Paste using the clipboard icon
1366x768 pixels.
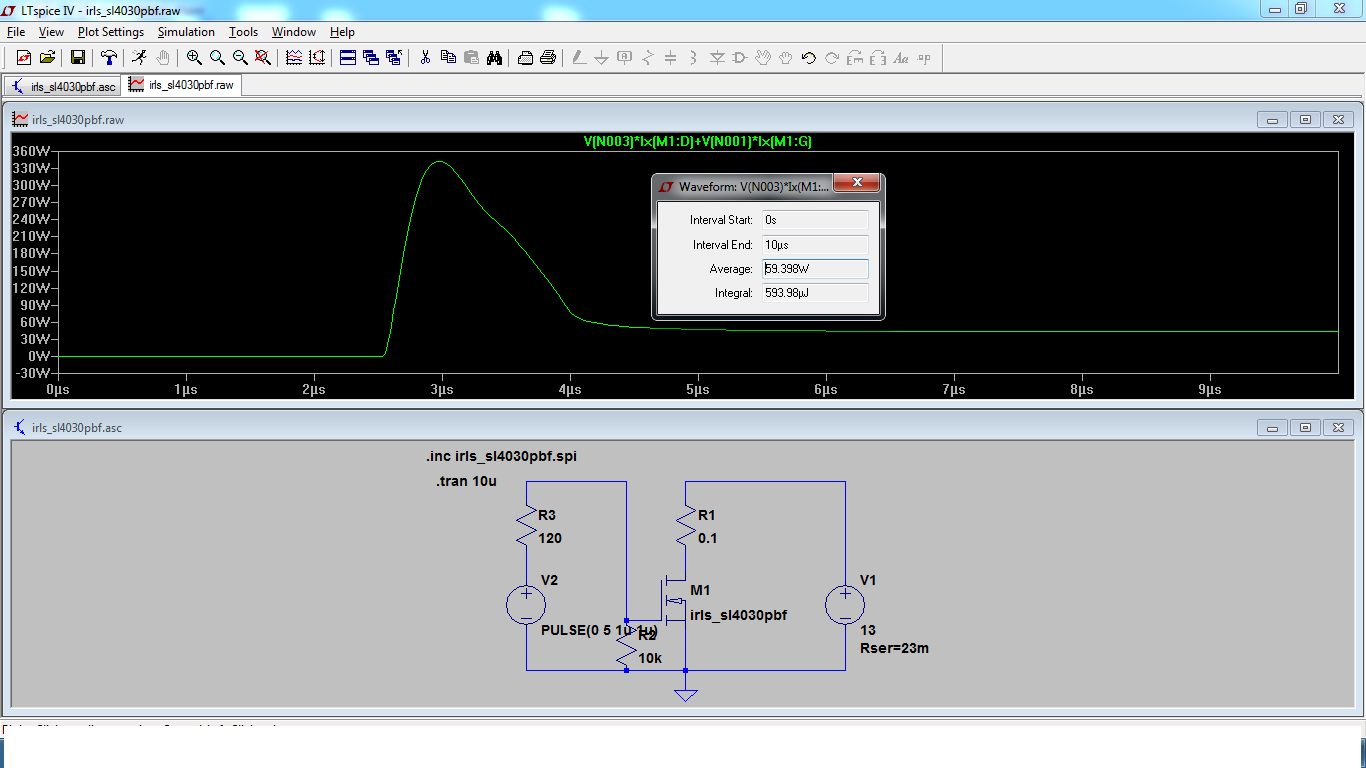471,58
